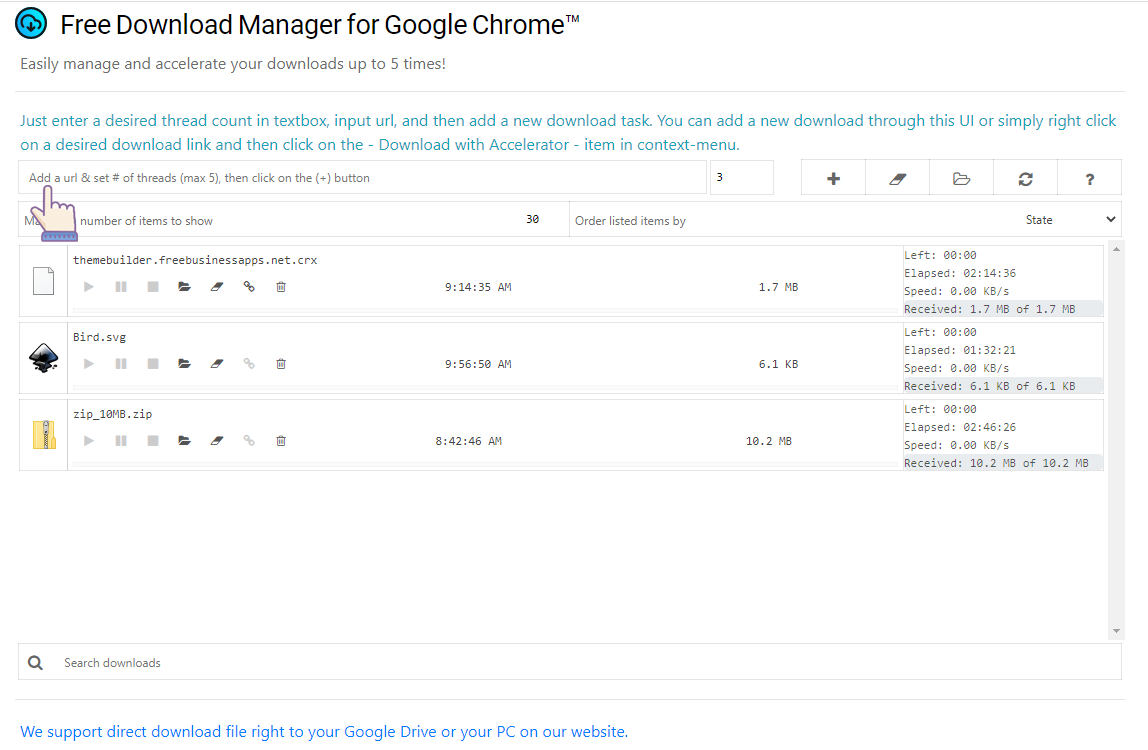Click the link icon for Bird.svg

[249, 364]
